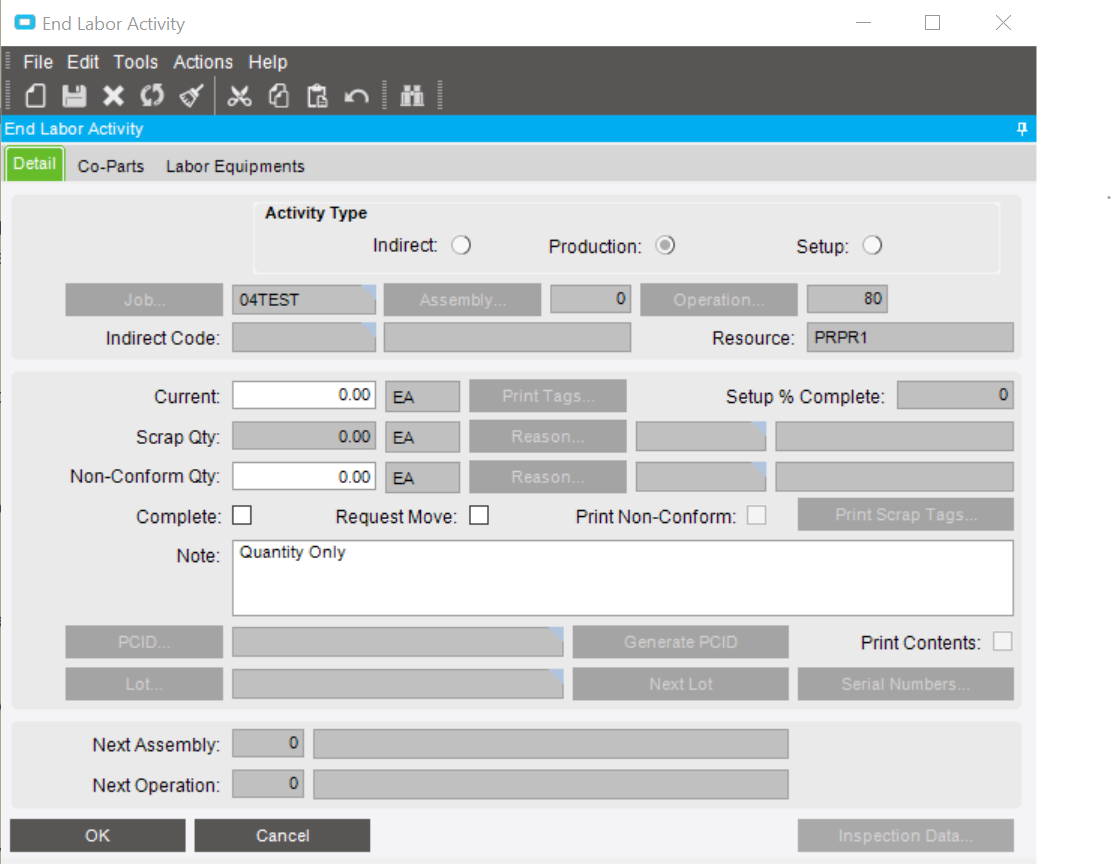Enable the Request Move checkbox
The height and width of the screenshot is (864, 1112).
(479, 516)
